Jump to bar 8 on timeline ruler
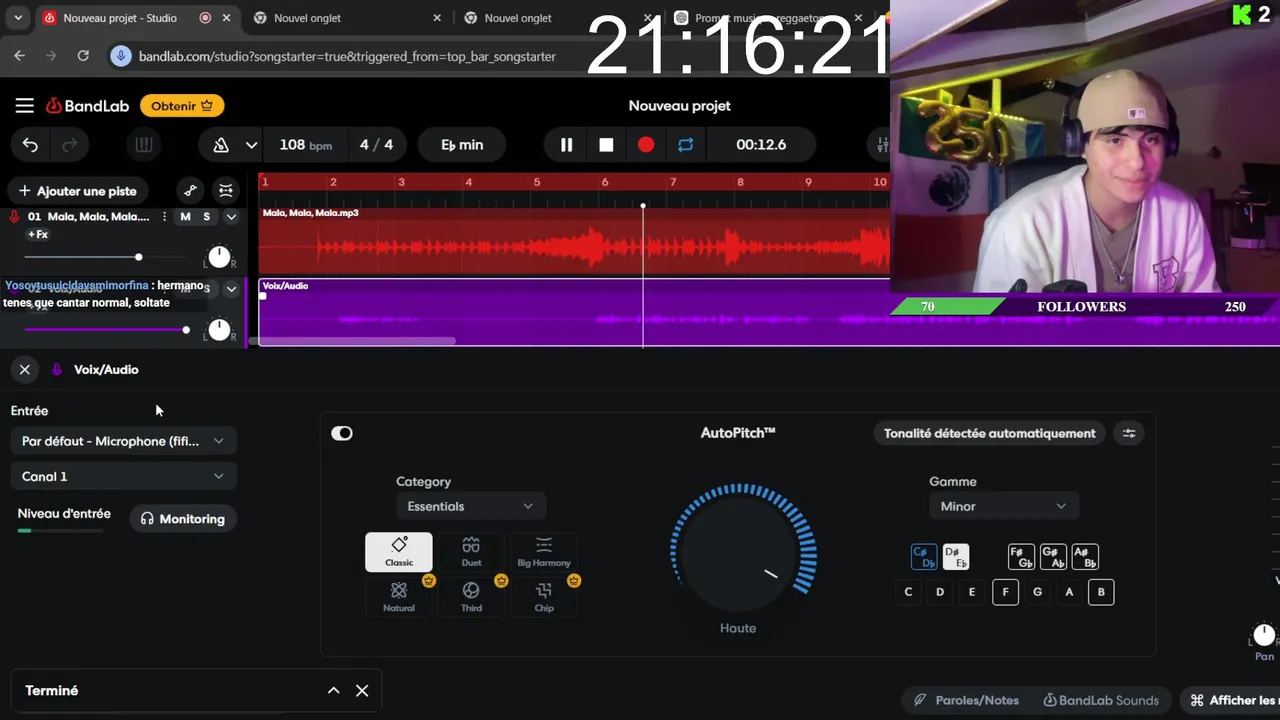This screenshot has width=1280, height=720. coord(740,182)
